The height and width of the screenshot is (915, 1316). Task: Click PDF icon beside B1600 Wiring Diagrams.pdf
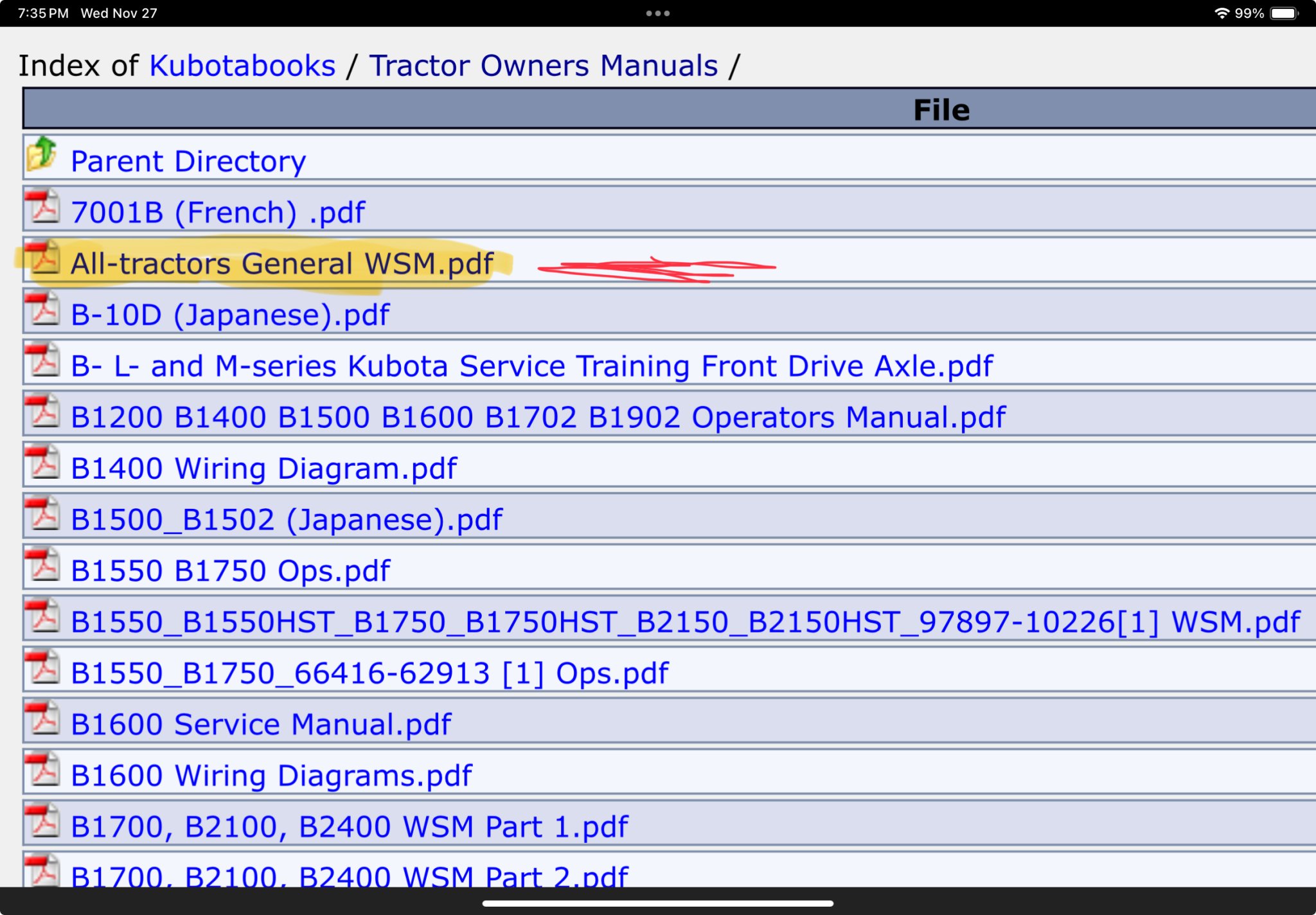42,768
